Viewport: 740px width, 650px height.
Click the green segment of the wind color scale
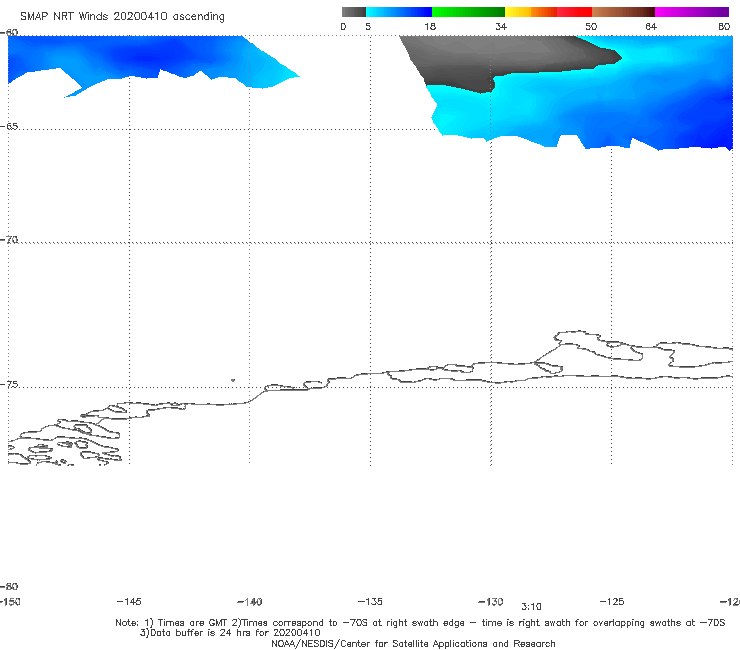468,12
